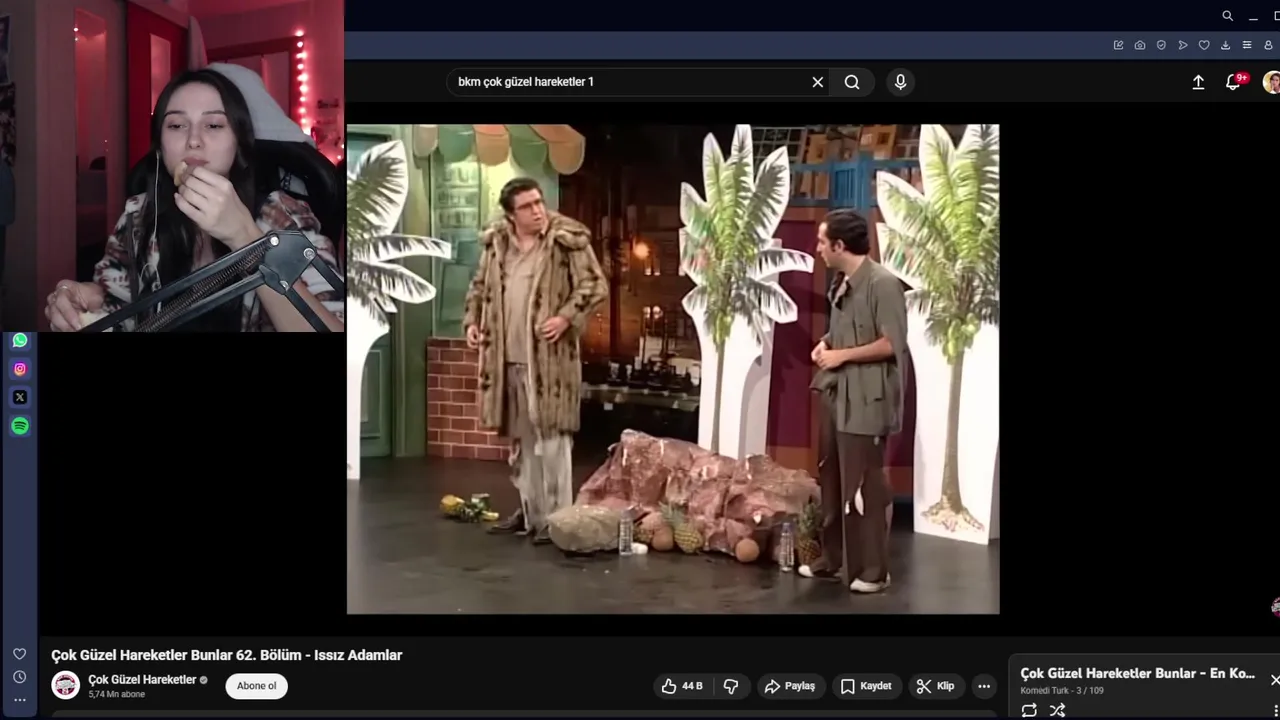Click 5,74 Mn abone subscriber count
This screenshot has height=720, width=1280.
[x=116, y=694]
